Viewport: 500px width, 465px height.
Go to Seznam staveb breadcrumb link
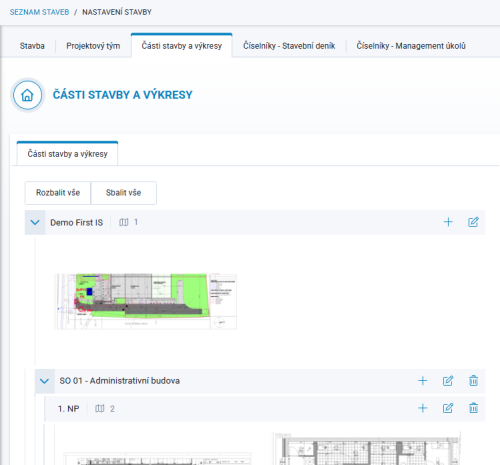click(x=39, y=12)
